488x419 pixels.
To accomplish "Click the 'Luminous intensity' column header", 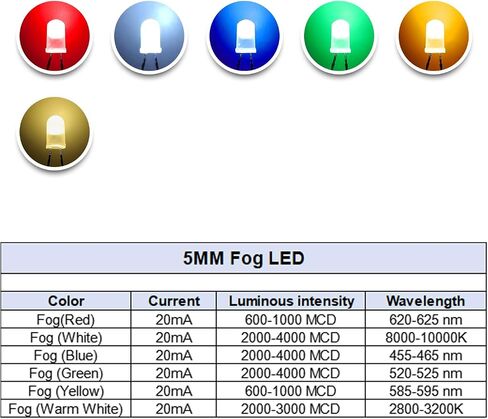I will 291,301.
